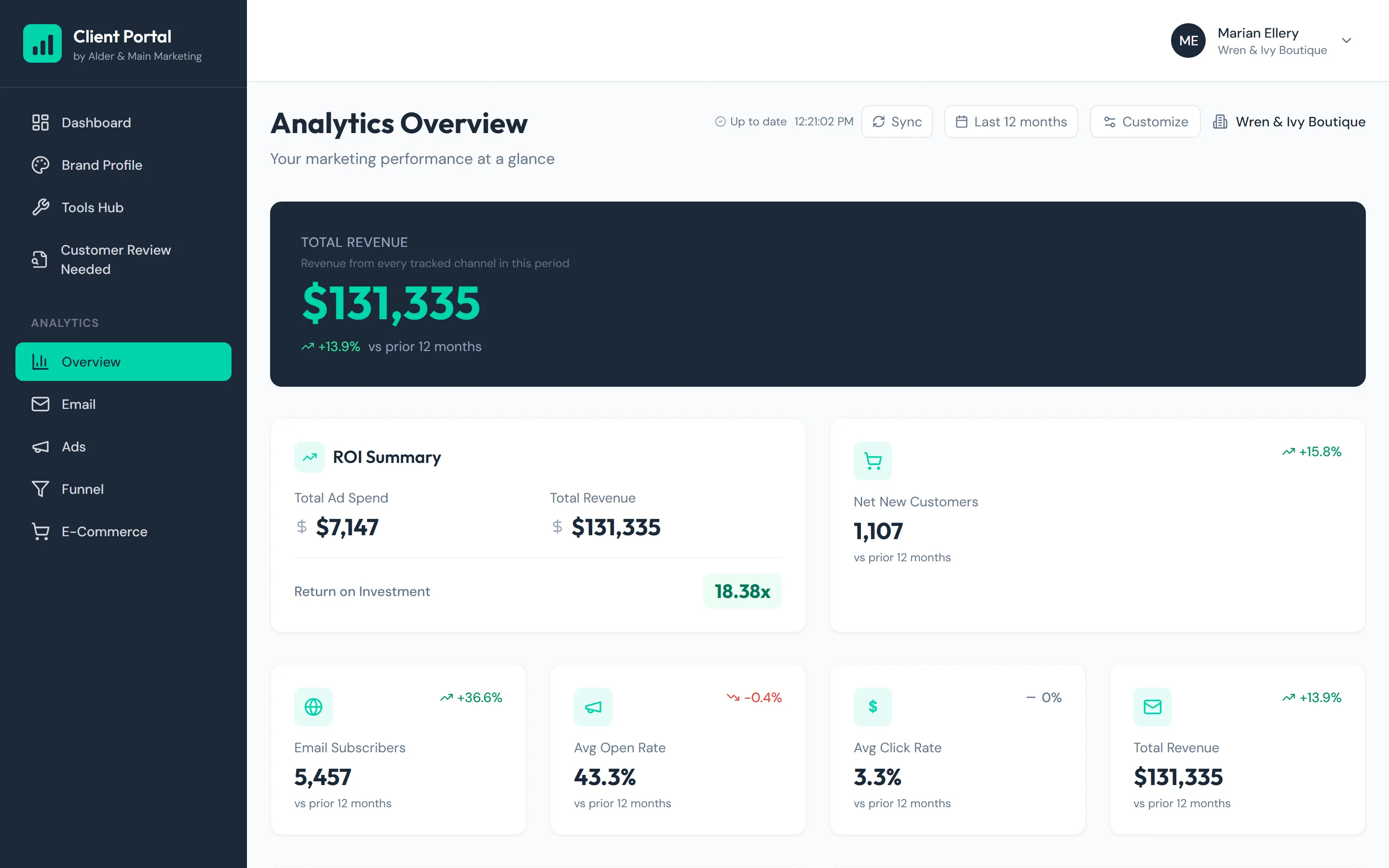This screenshot has height=868, width=1389.
Task: Click the 5,457 Email Subscribers value
Action: (323, 777)
